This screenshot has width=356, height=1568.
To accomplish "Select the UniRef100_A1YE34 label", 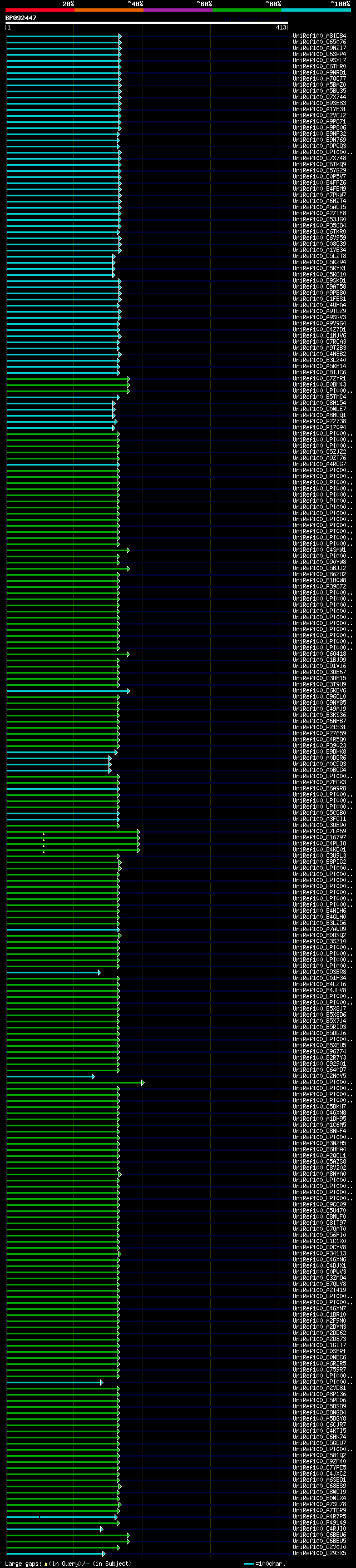I will click(x=319, y=250).
